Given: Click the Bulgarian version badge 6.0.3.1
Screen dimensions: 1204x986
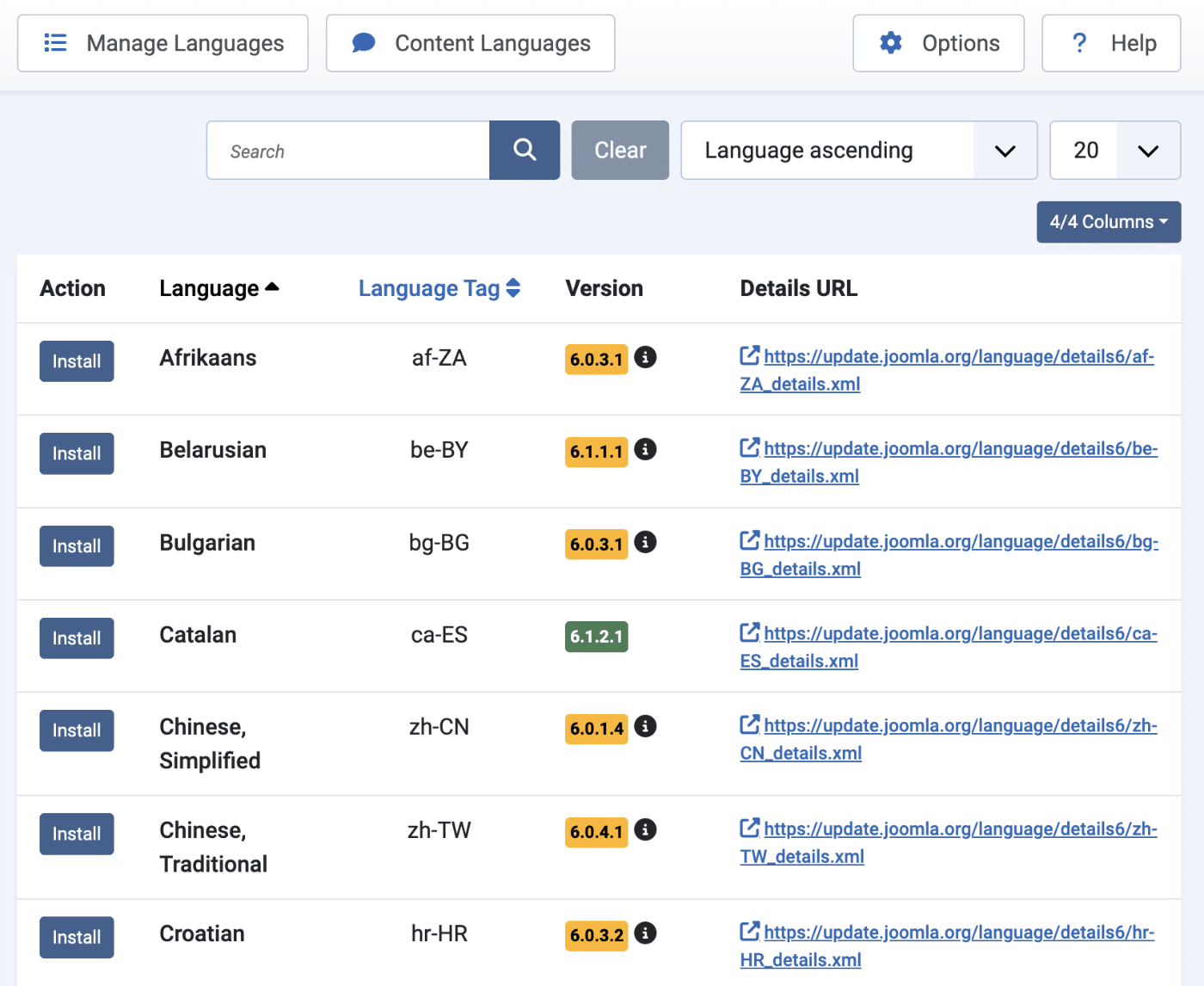Looking at the screenshot, I should click(x=597, y=545).
